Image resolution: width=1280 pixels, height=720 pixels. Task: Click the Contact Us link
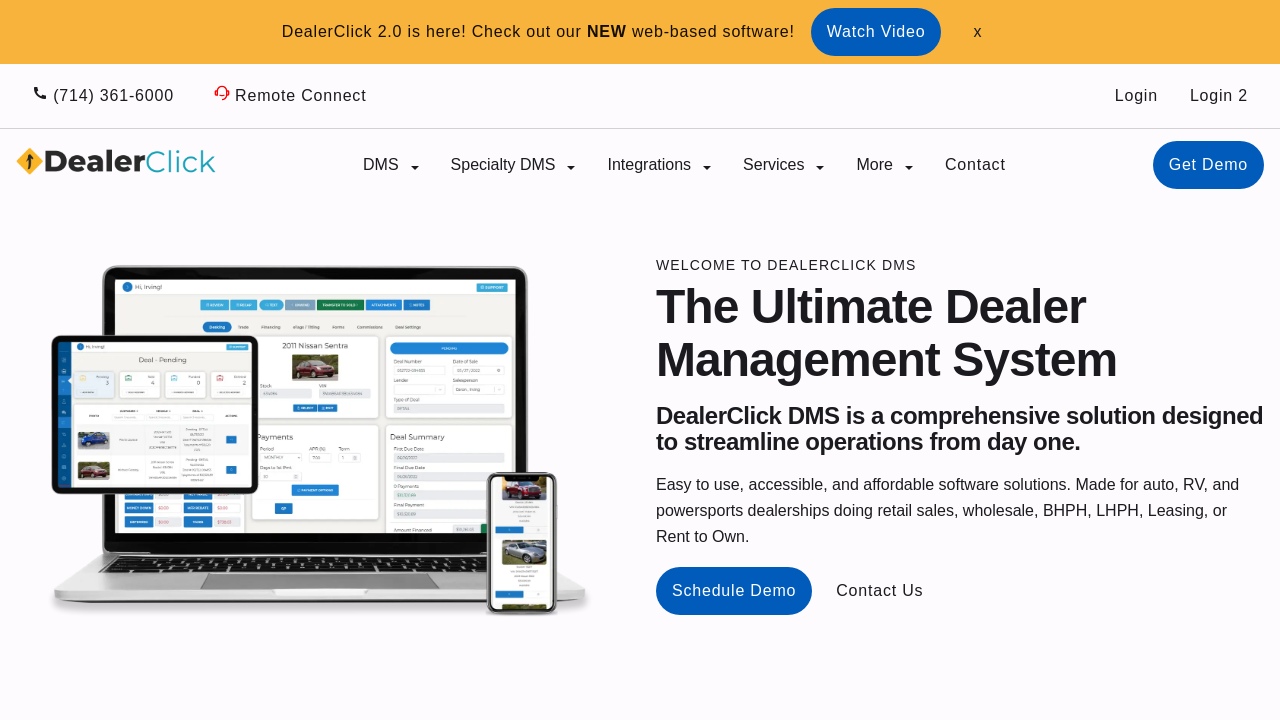(x=879, y=589)
